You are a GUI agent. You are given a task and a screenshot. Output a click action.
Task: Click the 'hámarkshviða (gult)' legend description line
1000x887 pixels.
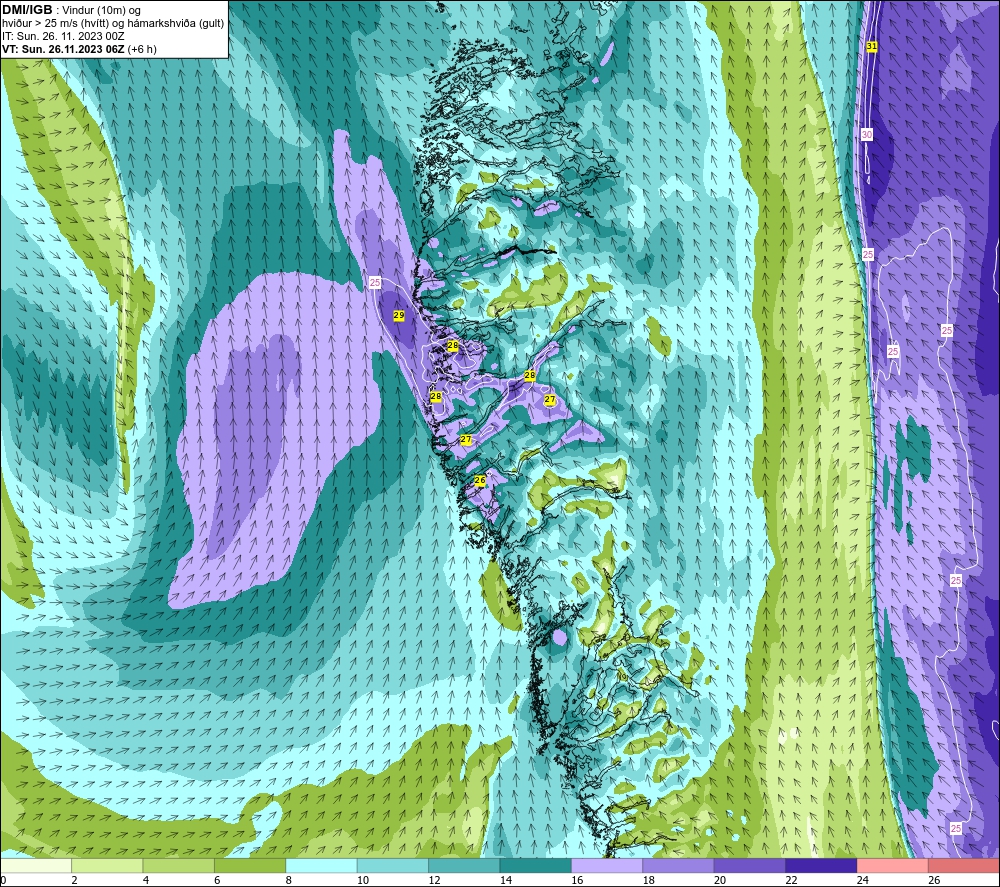click(113, 23)
